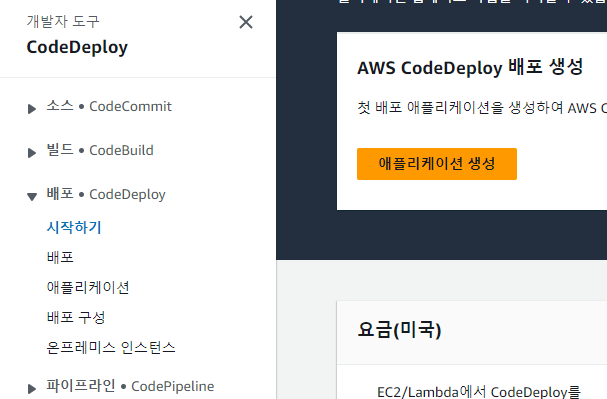Open 소스 • CodeCommit menu item
607x399 pixels.
pos(109,106)
